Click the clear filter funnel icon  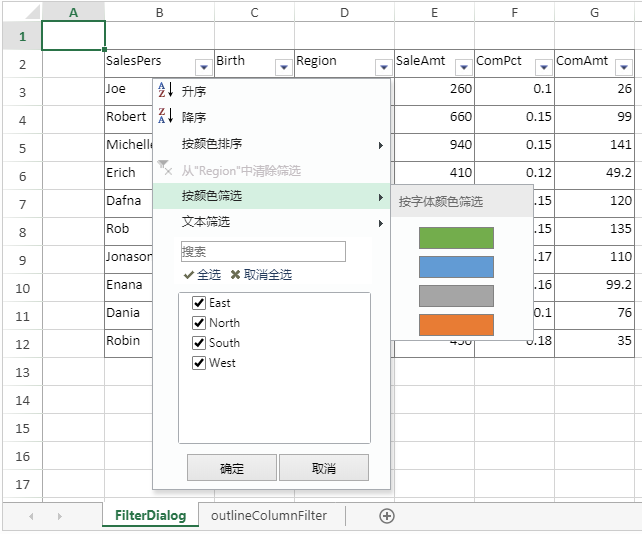[165, 168]
